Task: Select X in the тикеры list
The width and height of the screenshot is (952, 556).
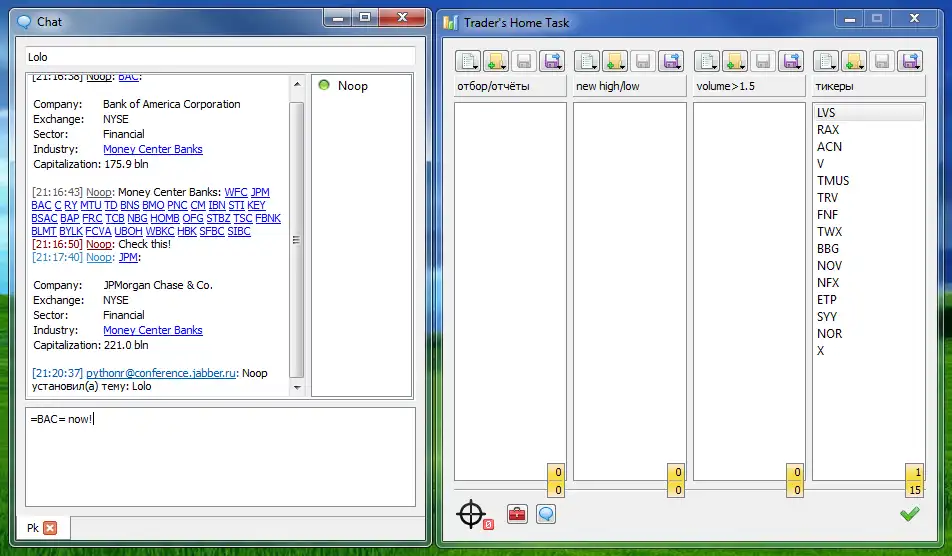Action: [869, 351]
